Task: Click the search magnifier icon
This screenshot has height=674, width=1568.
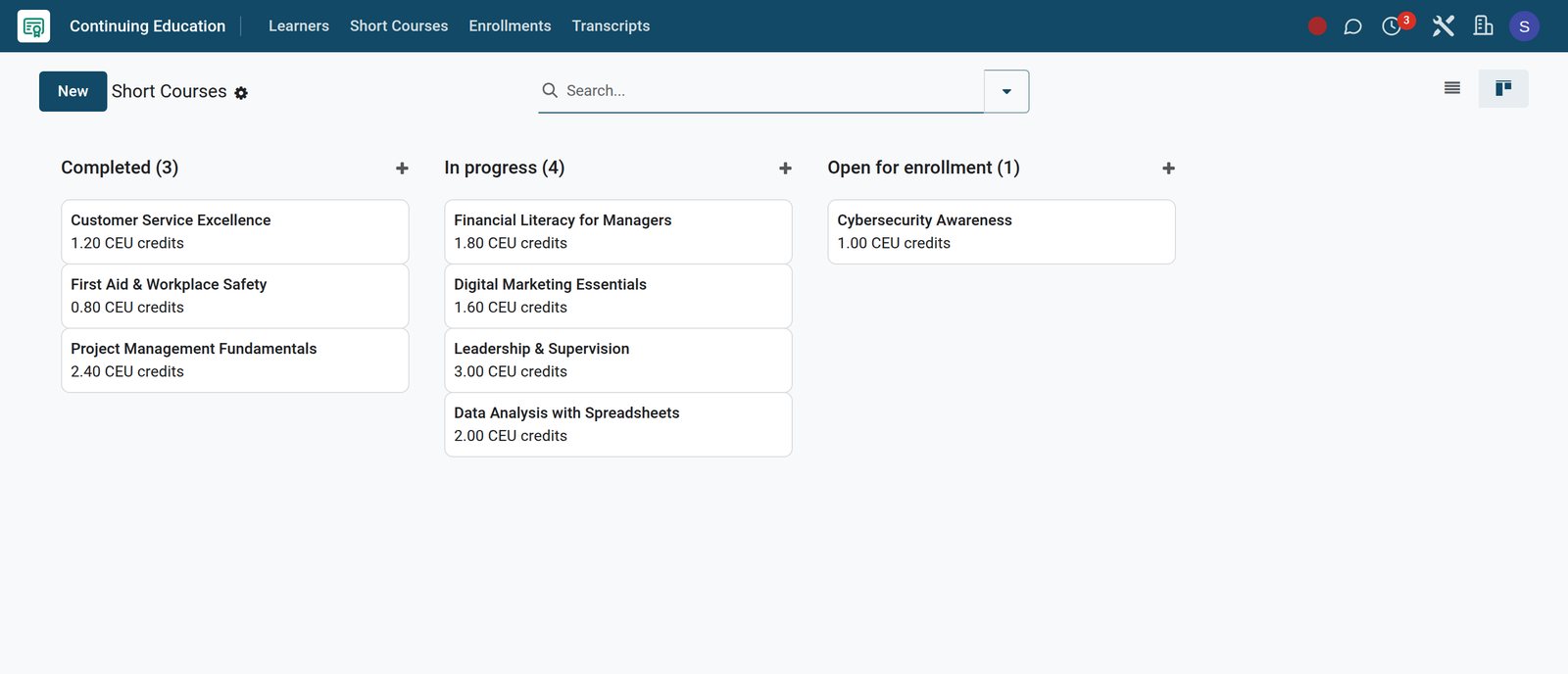Action: tap(550, 90)
